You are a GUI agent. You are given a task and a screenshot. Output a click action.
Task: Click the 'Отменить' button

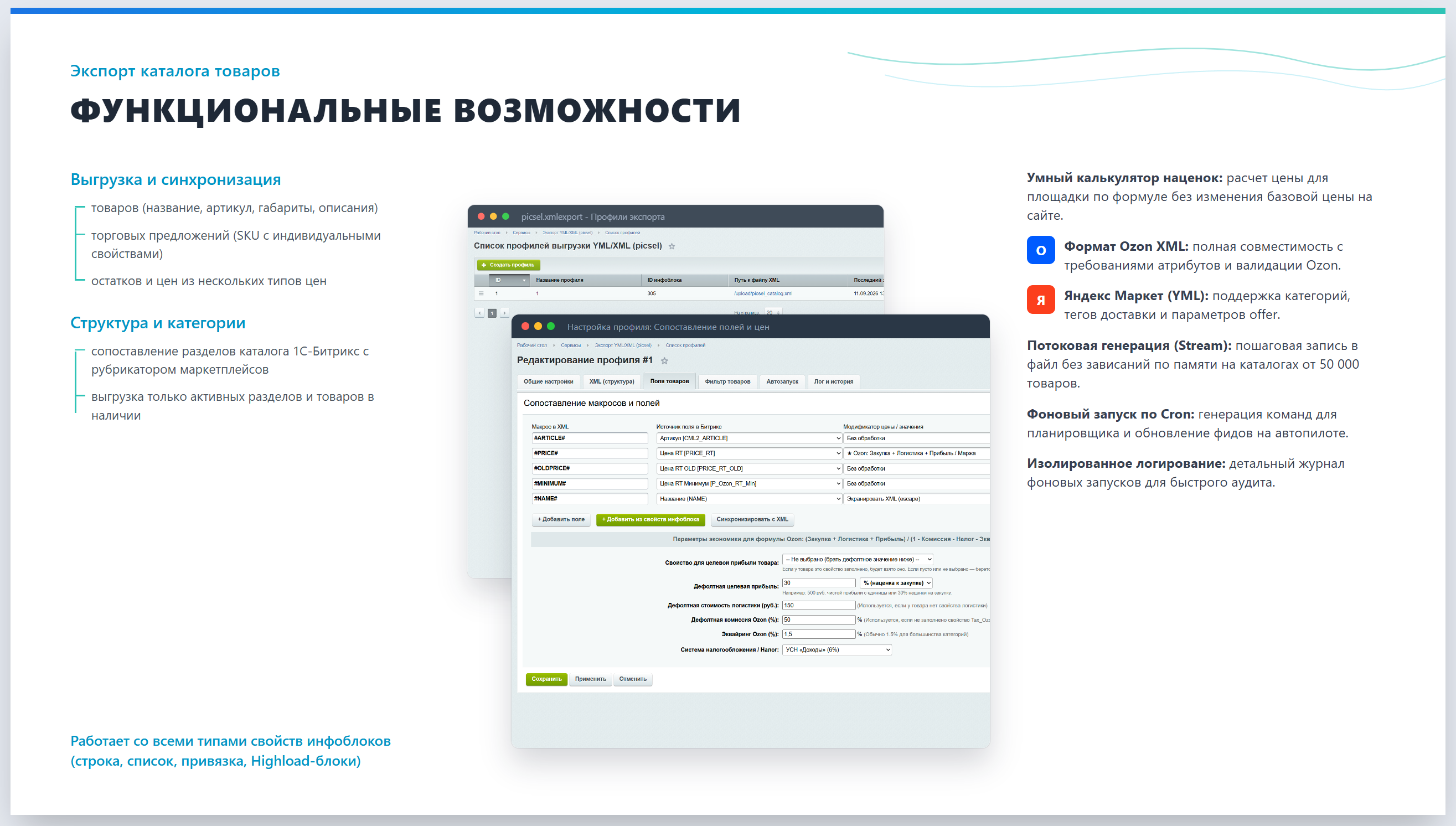click(632, 679)
